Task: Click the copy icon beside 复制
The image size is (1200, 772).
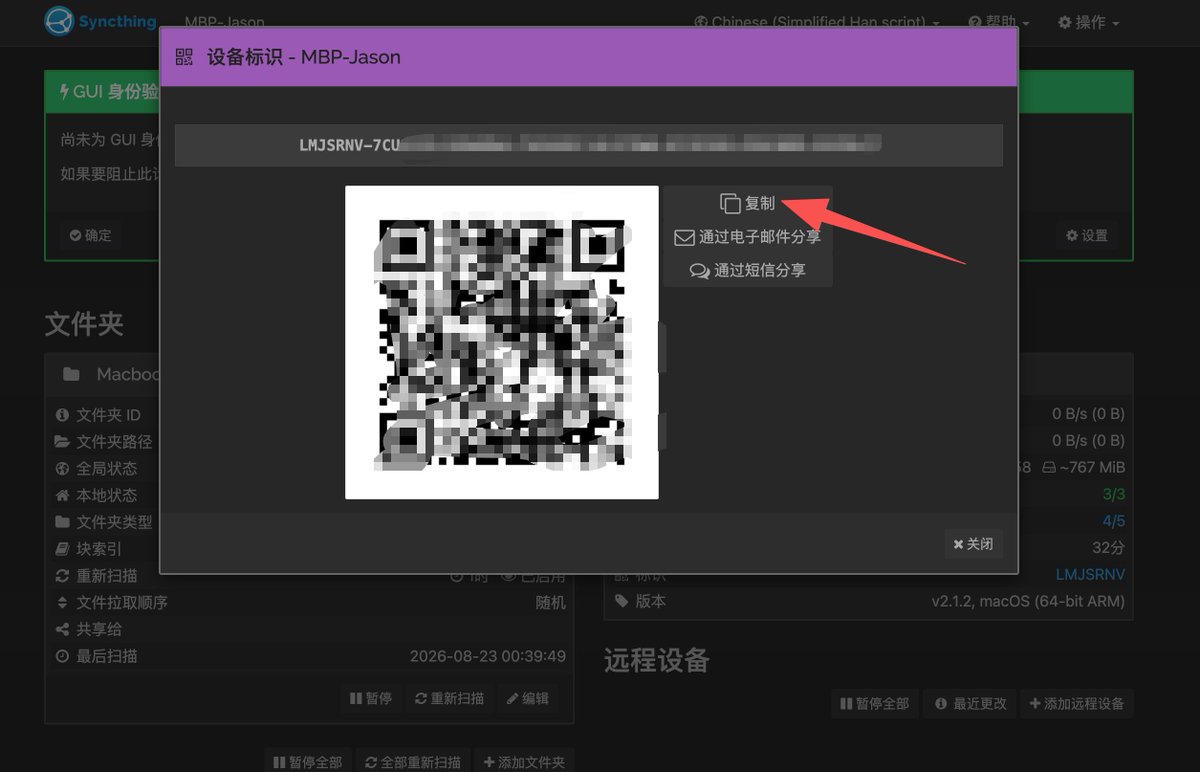Action: pos(730,203)
